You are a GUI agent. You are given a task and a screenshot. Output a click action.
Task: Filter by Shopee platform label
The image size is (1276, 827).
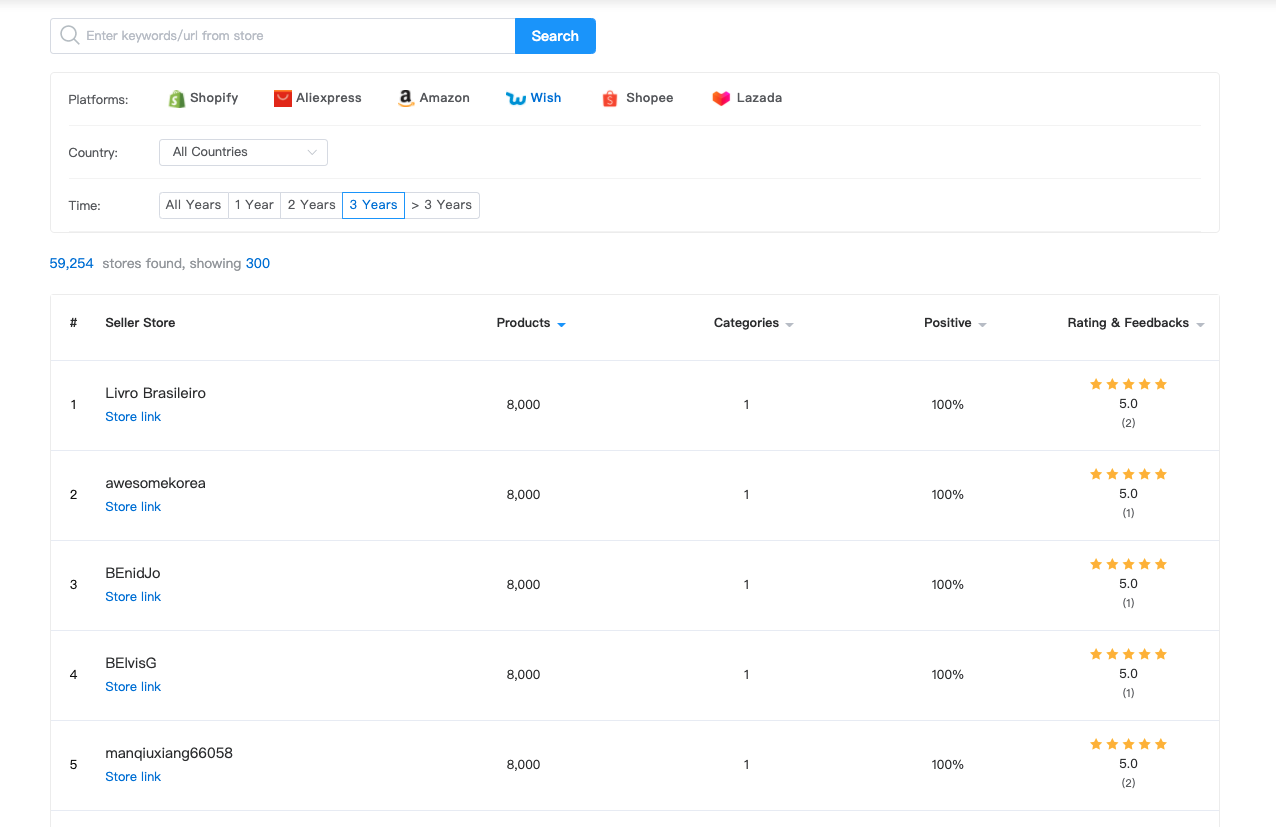pyautogui.click(x=650, y=98)
